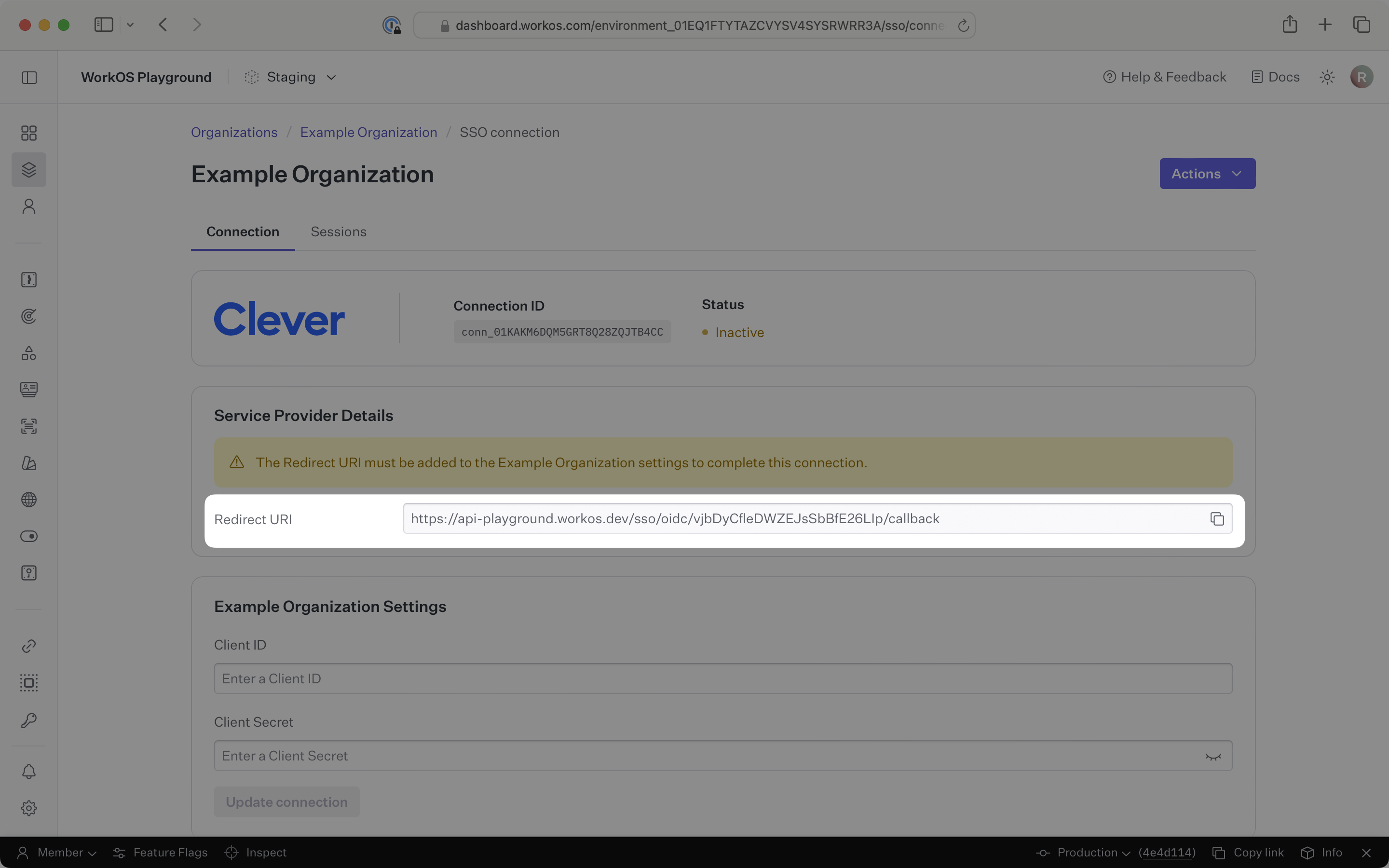Select the globe domains icon in sidebar
The width and height of the screenshot is (1389, 868).
[x=29, y=500]
